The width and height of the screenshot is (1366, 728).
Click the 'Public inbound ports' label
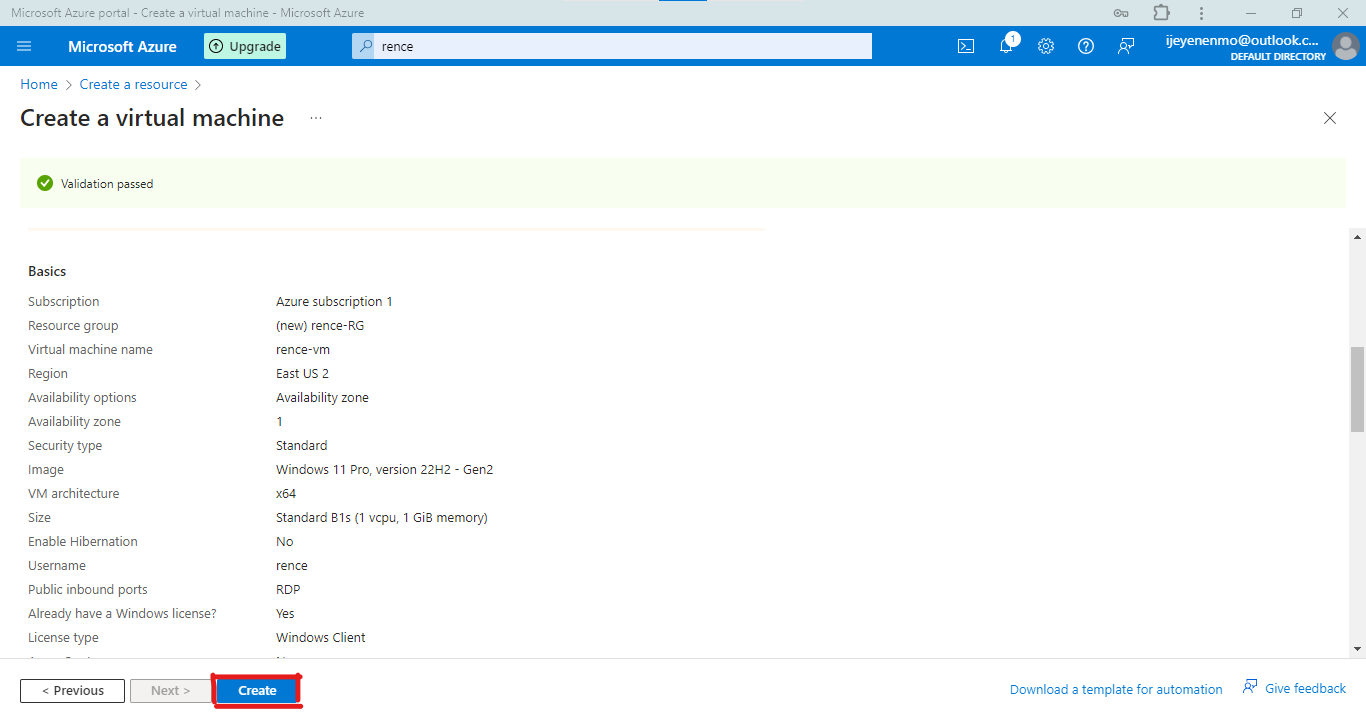coord(88,590)
